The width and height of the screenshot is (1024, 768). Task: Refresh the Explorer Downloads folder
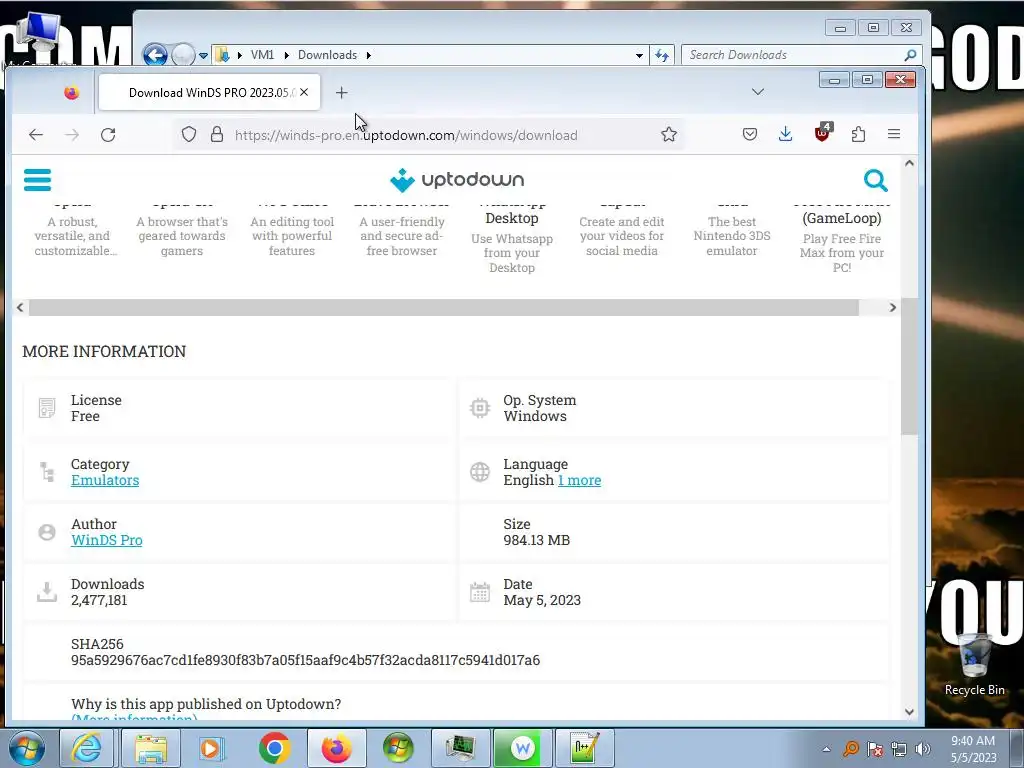pos(662,56)
